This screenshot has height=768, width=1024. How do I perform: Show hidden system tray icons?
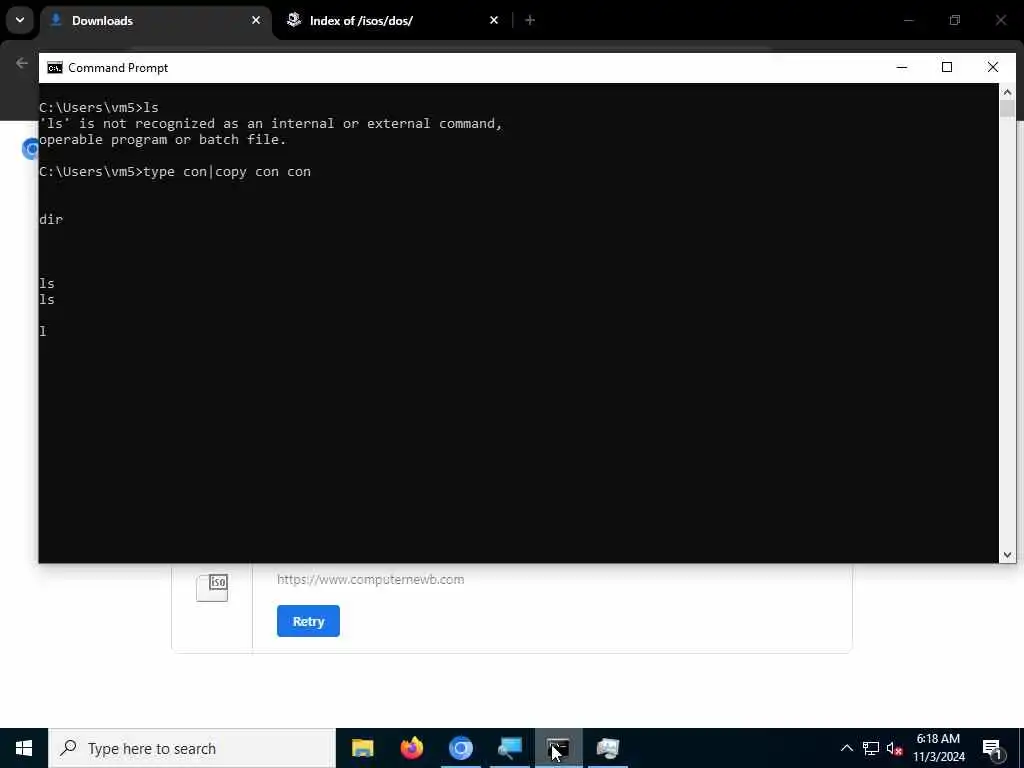click(846, 748)
